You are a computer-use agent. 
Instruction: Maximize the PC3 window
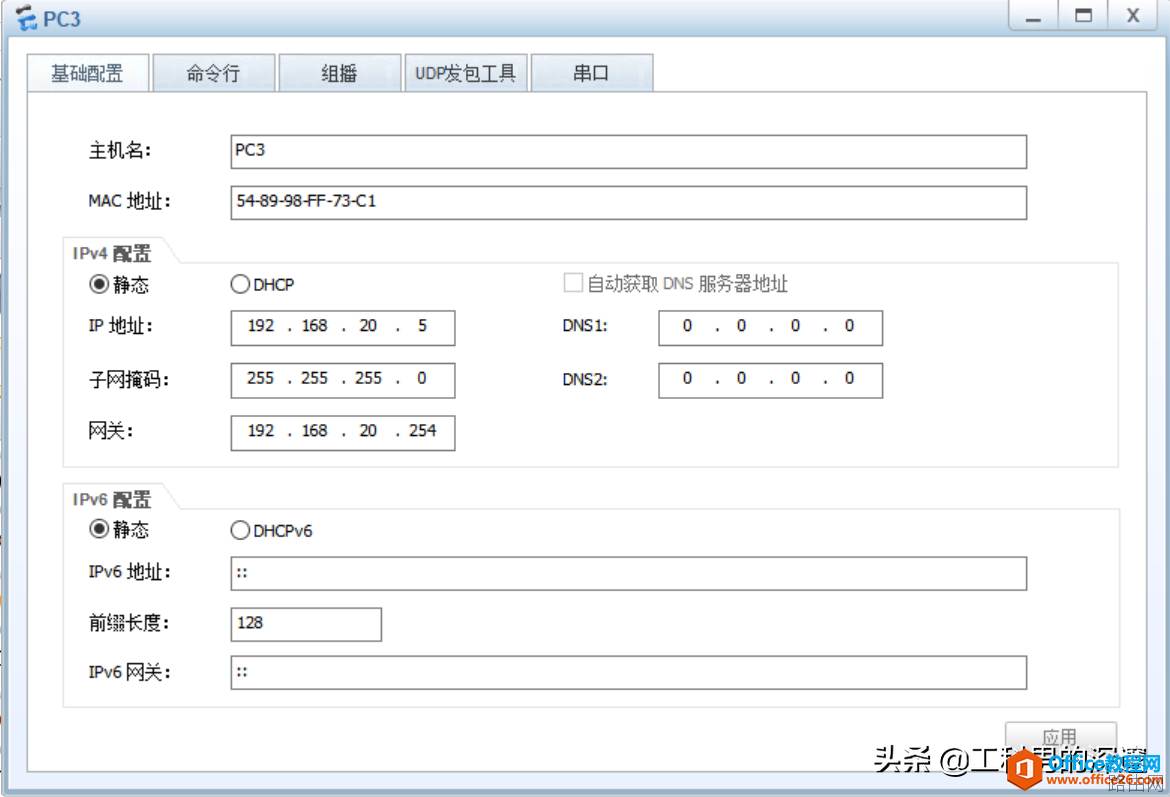[x=1083, y=15]
